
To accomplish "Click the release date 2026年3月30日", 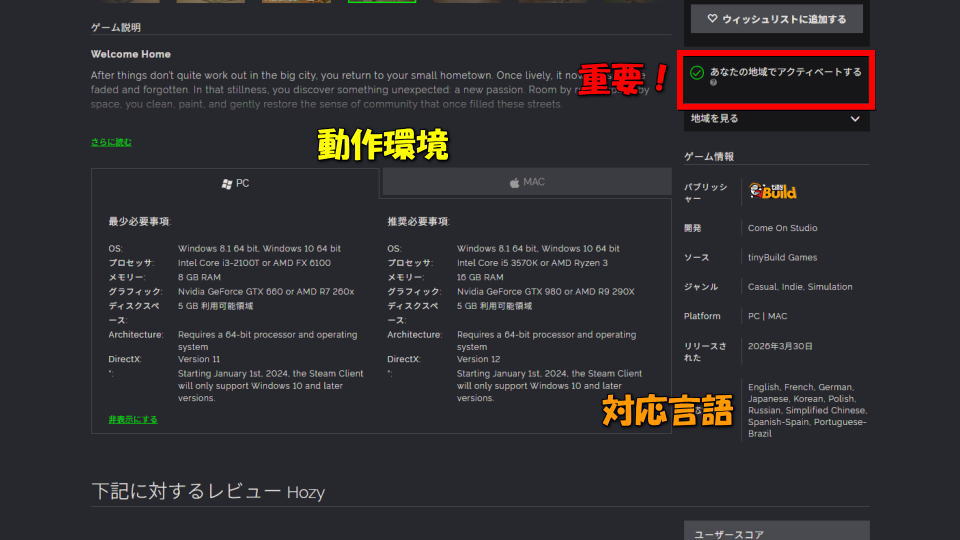I will pyautogui.click(x=781, y=346).
